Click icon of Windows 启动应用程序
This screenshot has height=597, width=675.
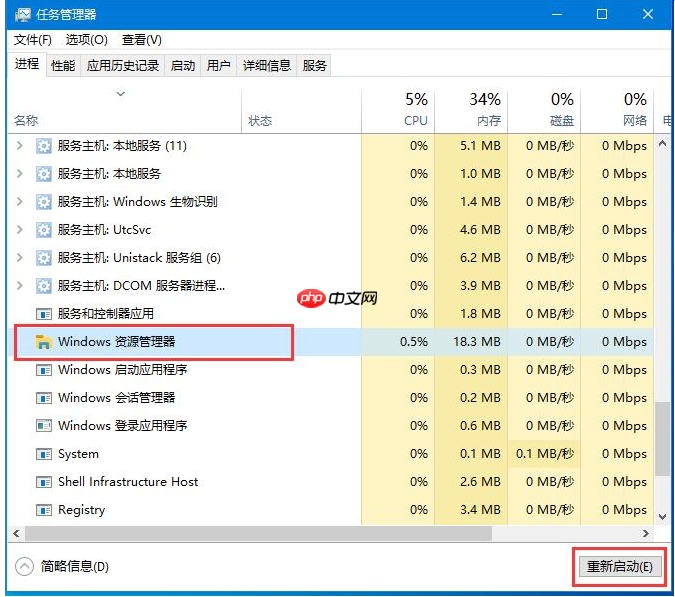[x=43, y=370]
